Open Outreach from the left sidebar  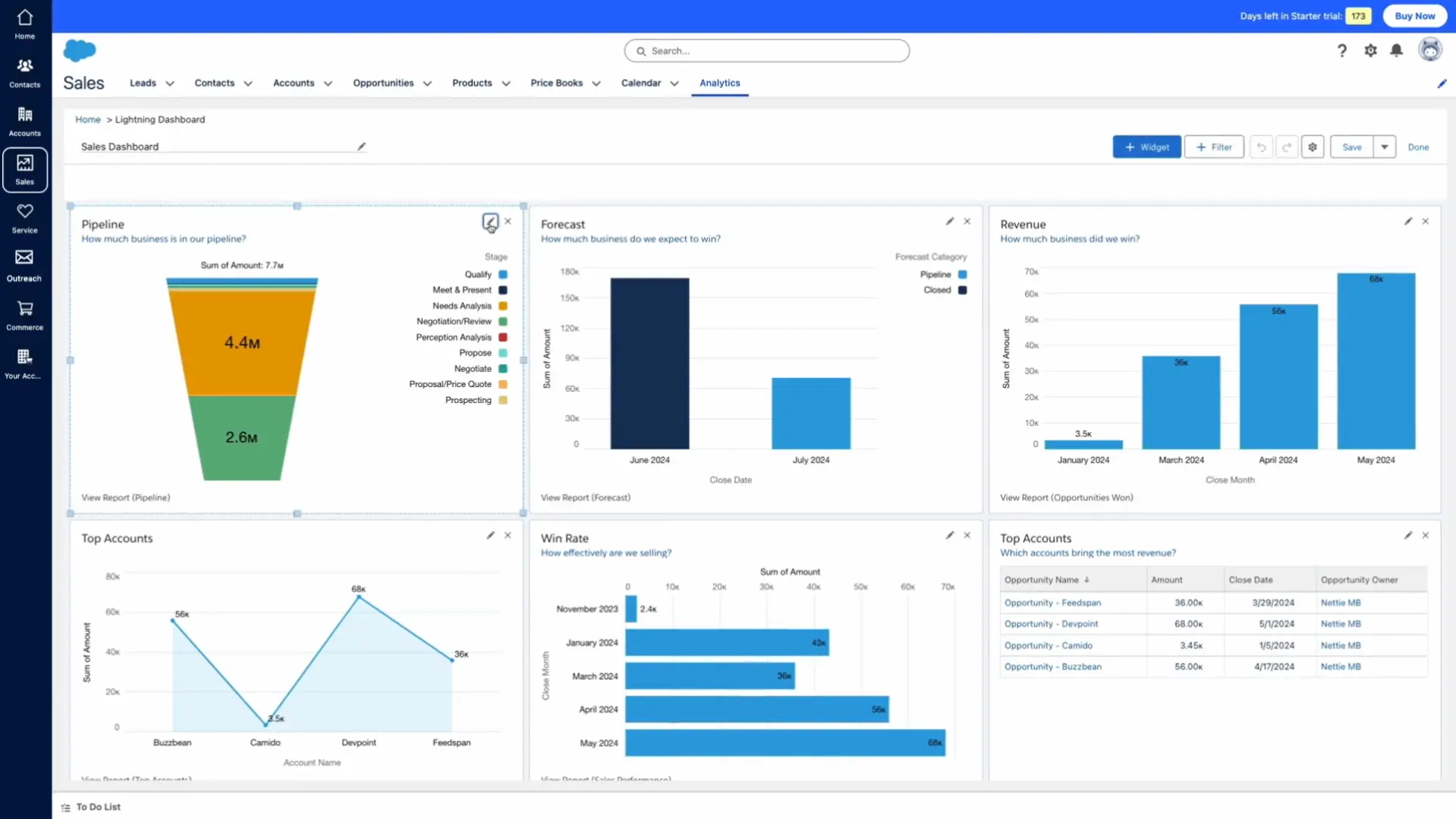click(x=24, y=266)
